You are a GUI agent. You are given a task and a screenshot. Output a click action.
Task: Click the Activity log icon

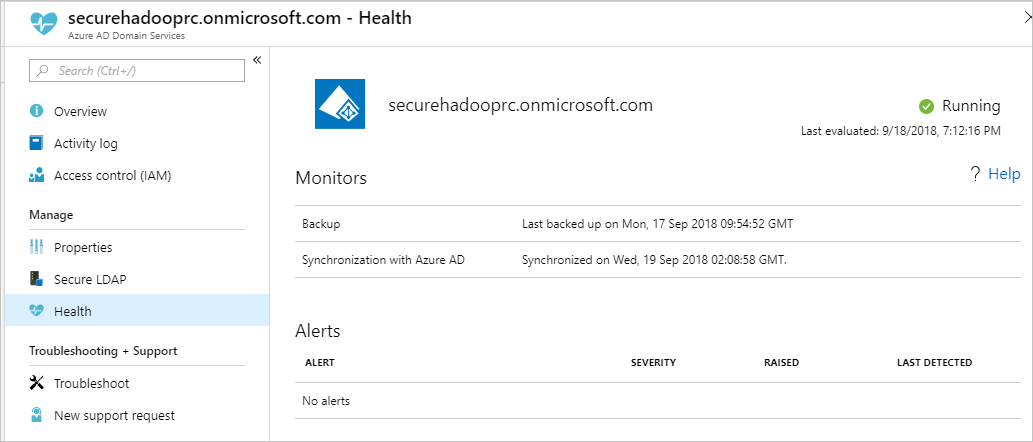pos(37,143)
